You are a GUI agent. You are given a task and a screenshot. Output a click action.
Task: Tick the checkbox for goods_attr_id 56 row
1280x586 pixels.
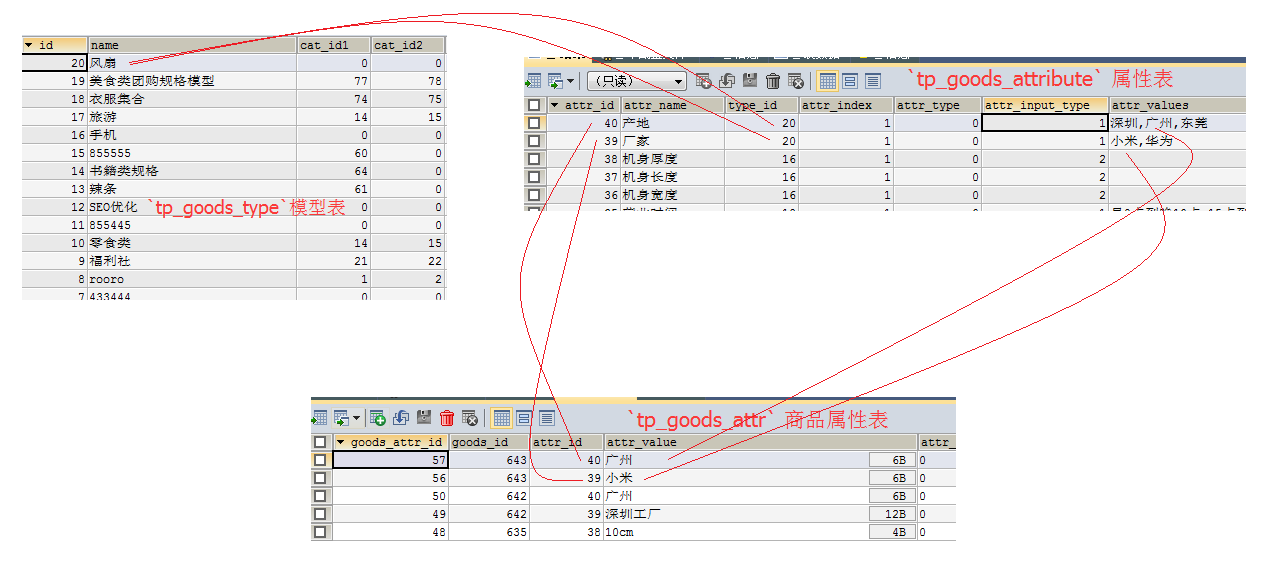(x=320, y=478)
